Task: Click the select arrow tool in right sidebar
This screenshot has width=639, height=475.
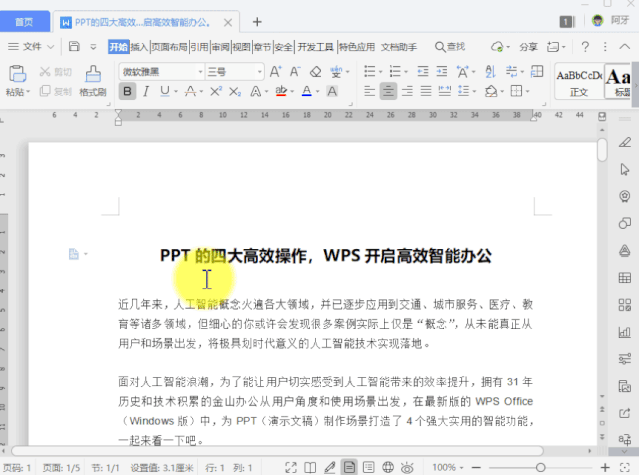Action: click(625, 169)
